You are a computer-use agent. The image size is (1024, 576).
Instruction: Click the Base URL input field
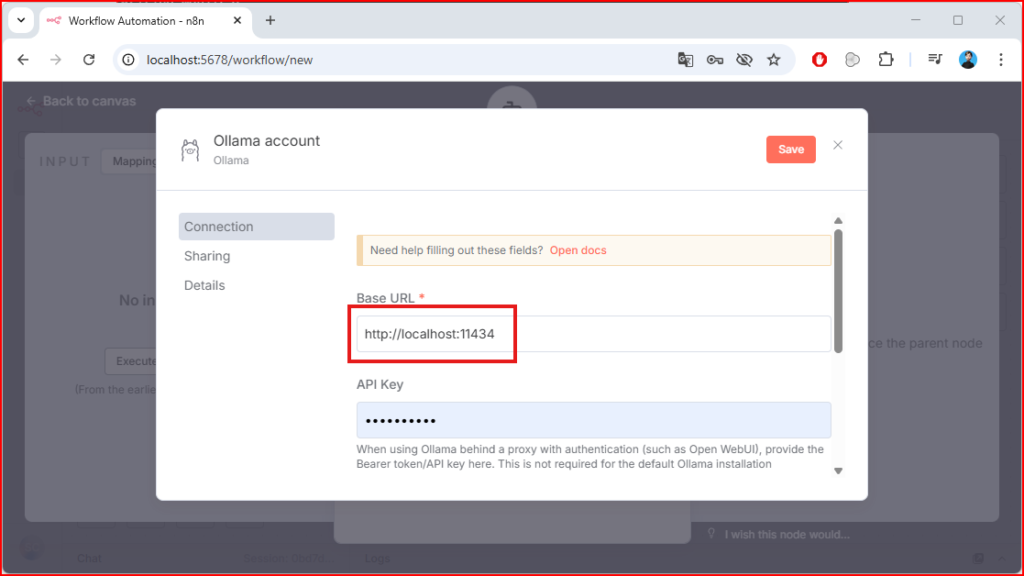click(x=593, y=334)
